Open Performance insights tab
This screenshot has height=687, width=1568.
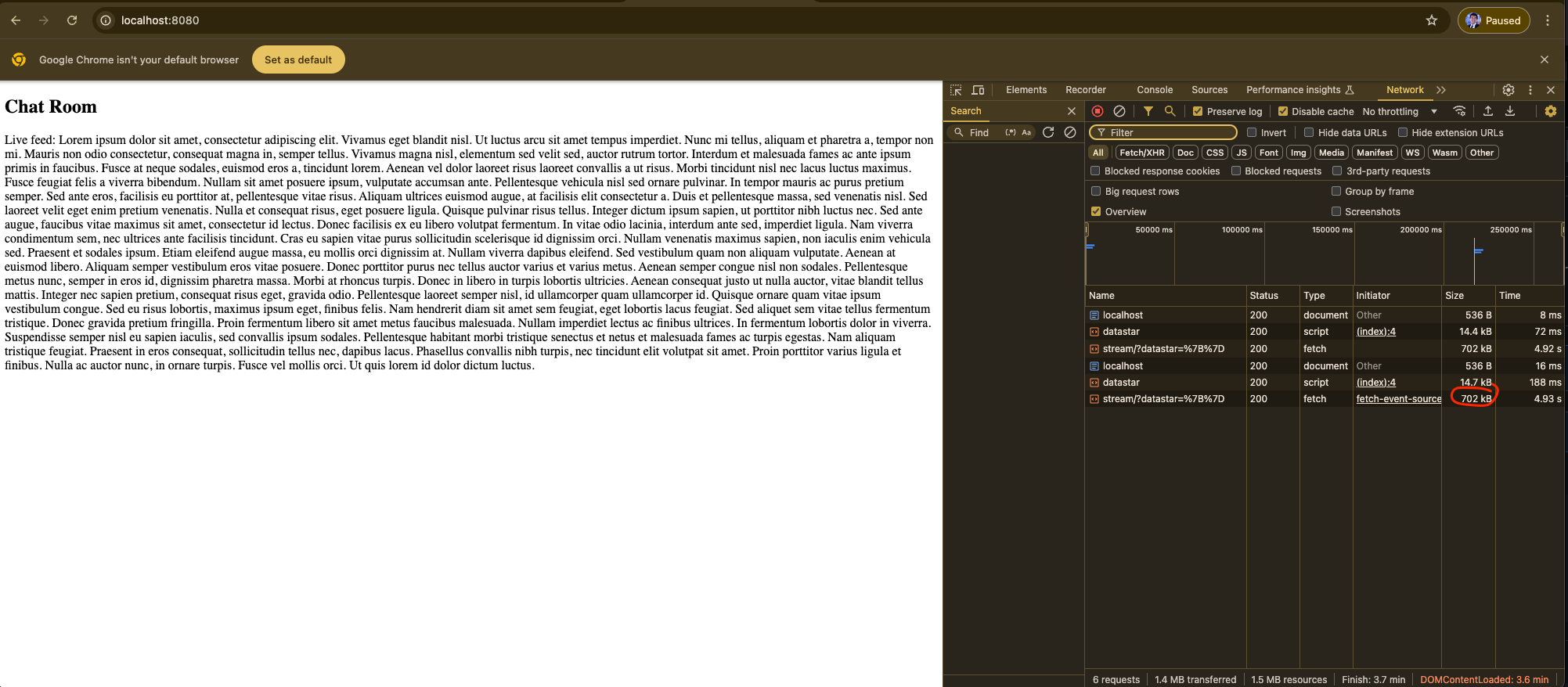(x=1299, y=90)
